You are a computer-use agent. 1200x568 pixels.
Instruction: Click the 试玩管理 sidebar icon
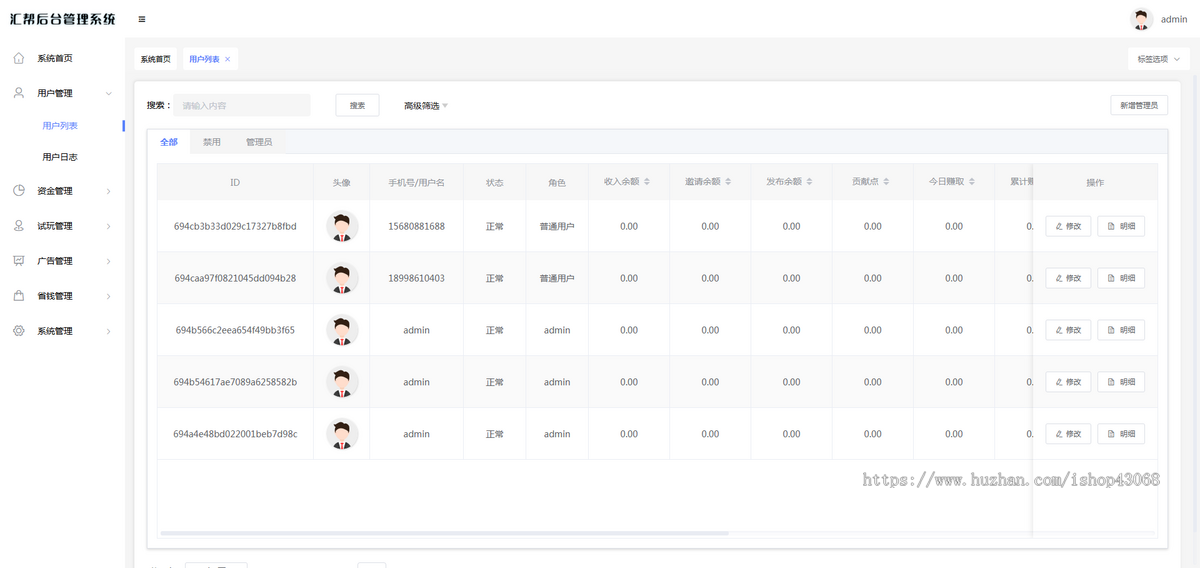point(19,226)
